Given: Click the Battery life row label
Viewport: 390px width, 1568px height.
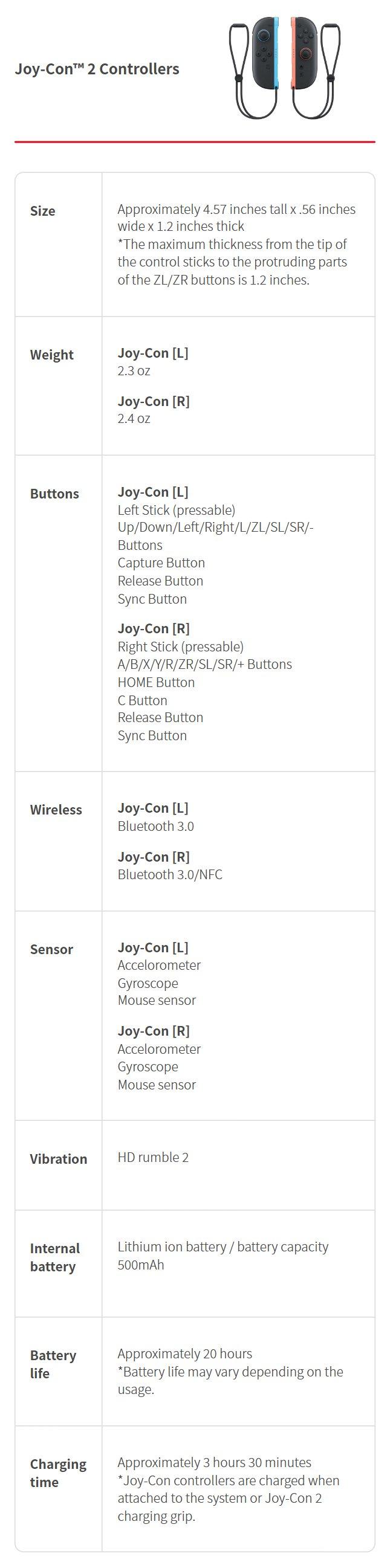Looking at the screenshot, I should 53,1364.
